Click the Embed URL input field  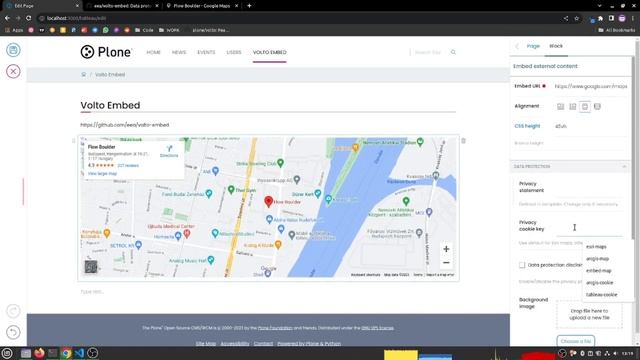pos(591,87)
